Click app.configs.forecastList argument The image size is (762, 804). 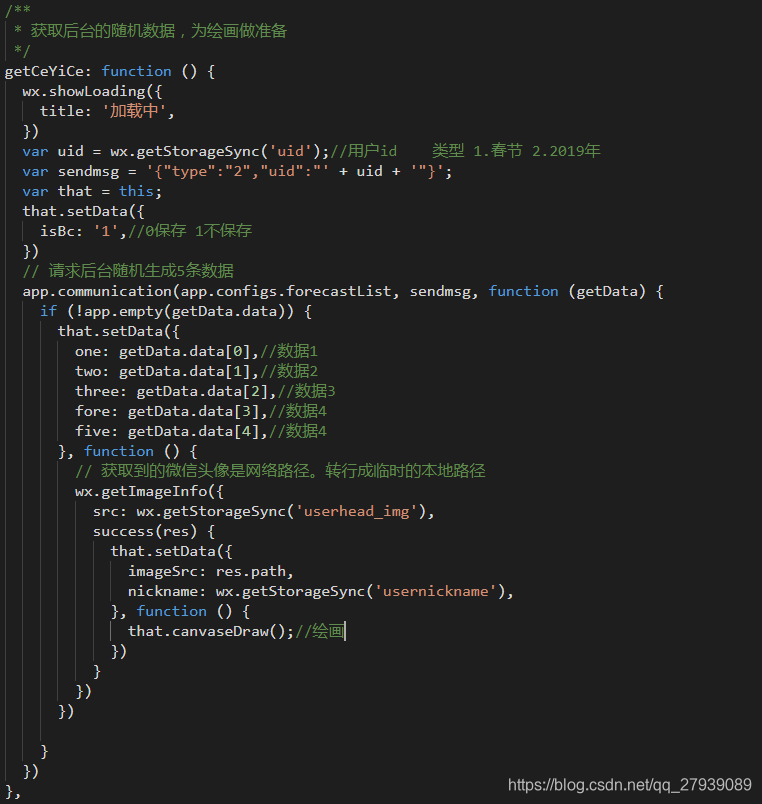point(285,291)
